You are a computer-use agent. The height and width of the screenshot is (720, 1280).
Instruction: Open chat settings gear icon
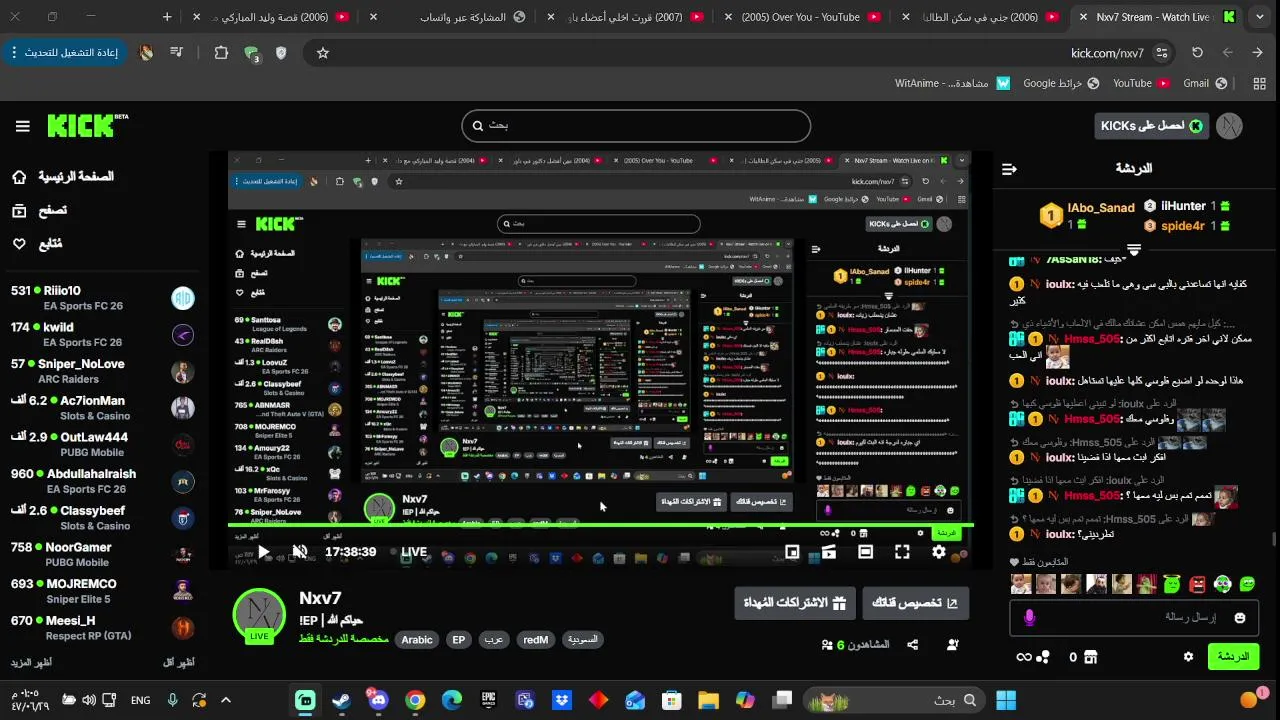1188,657
